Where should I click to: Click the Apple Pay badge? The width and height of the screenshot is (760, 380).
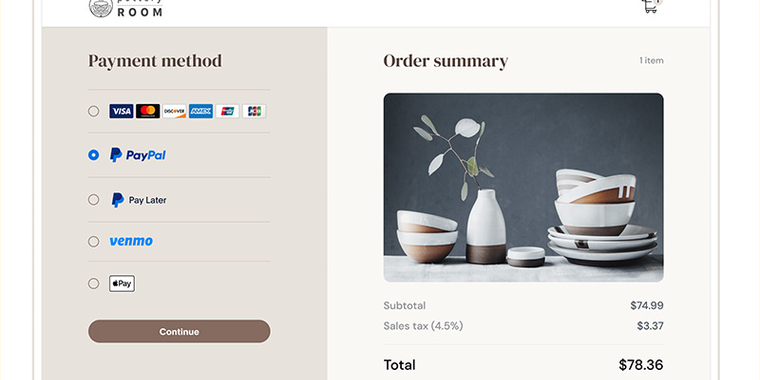[x=122, y=284]
